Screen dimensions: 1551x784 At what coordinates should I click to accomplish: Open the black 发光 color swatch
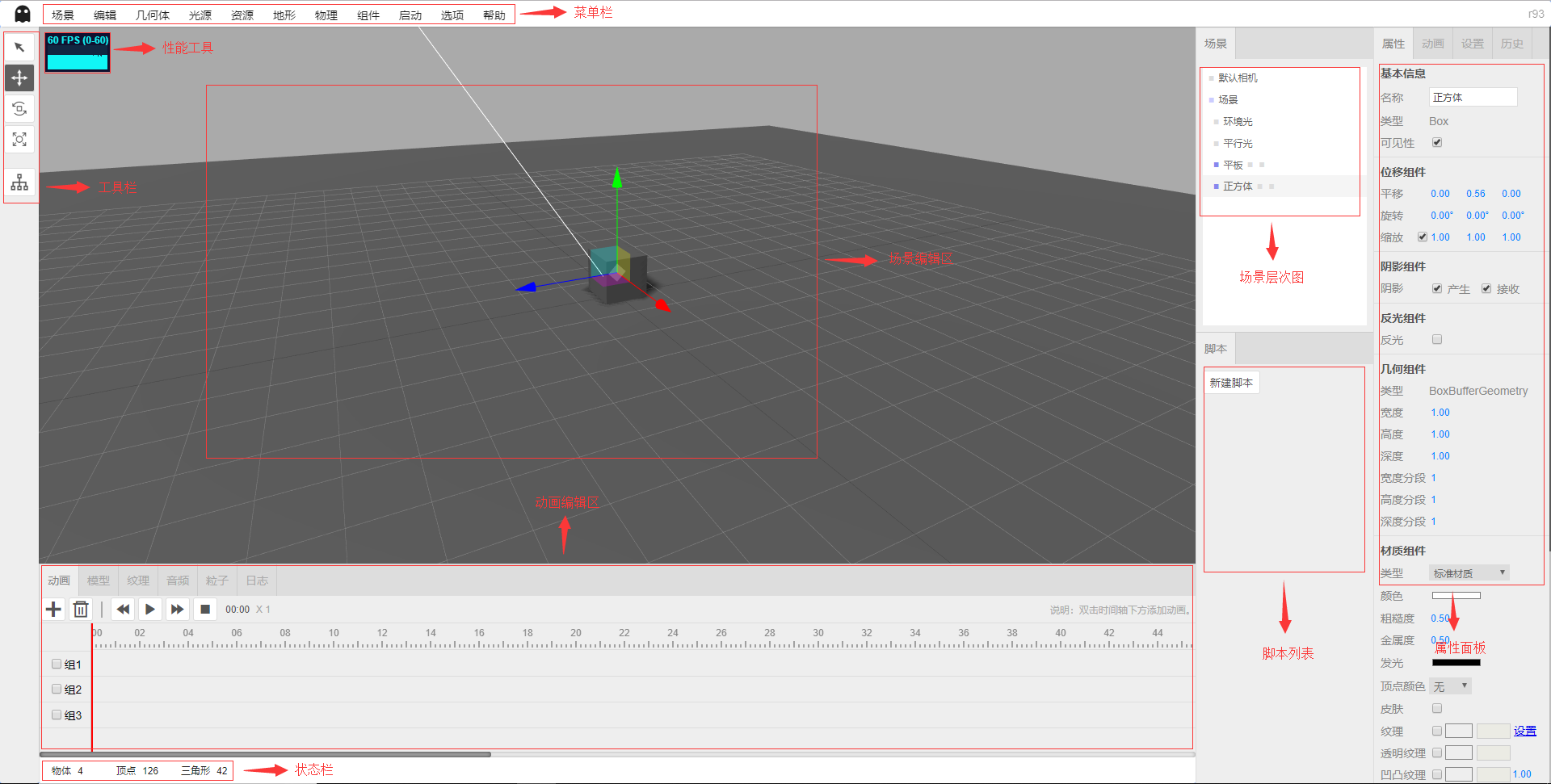(x=1456, y=663)
